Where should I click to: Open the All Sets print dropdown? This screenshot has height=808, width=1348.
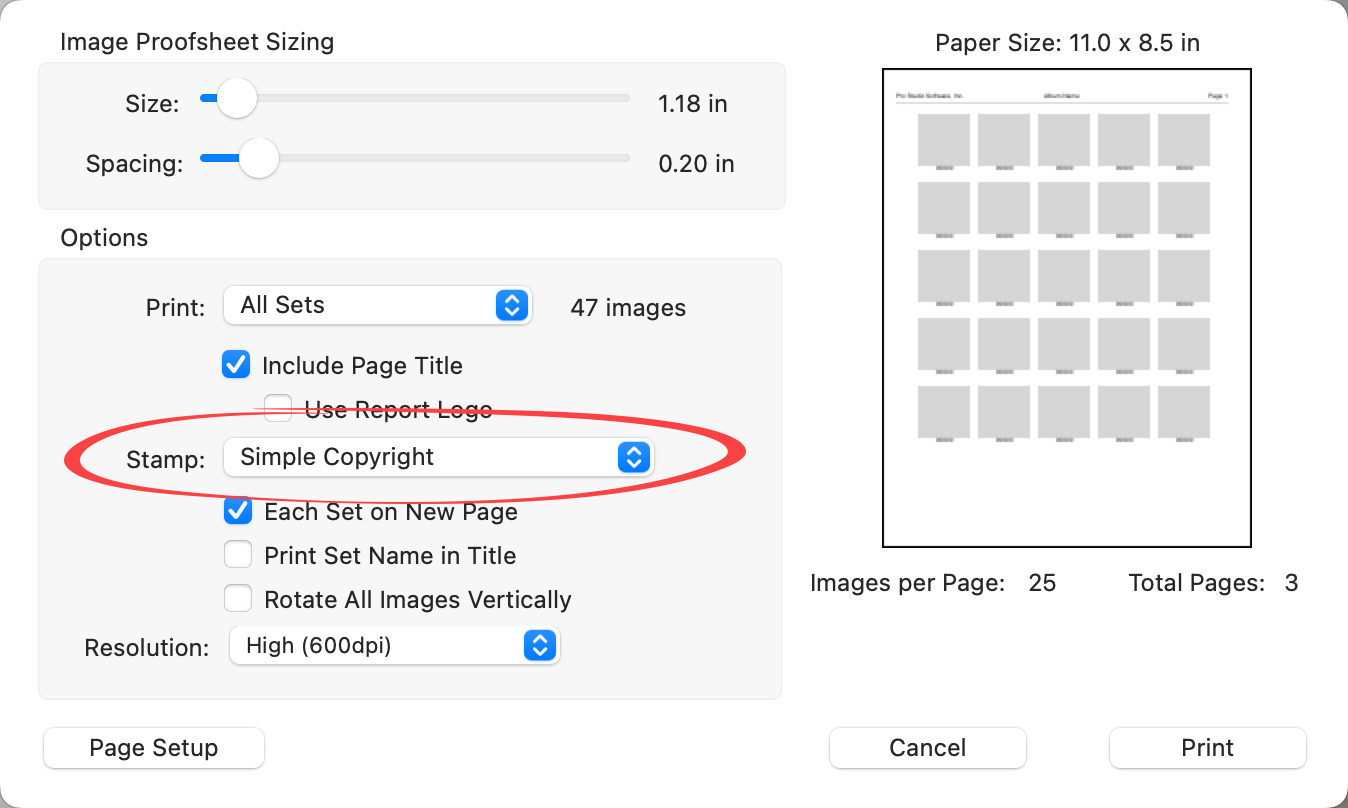(x=376, y=306)
